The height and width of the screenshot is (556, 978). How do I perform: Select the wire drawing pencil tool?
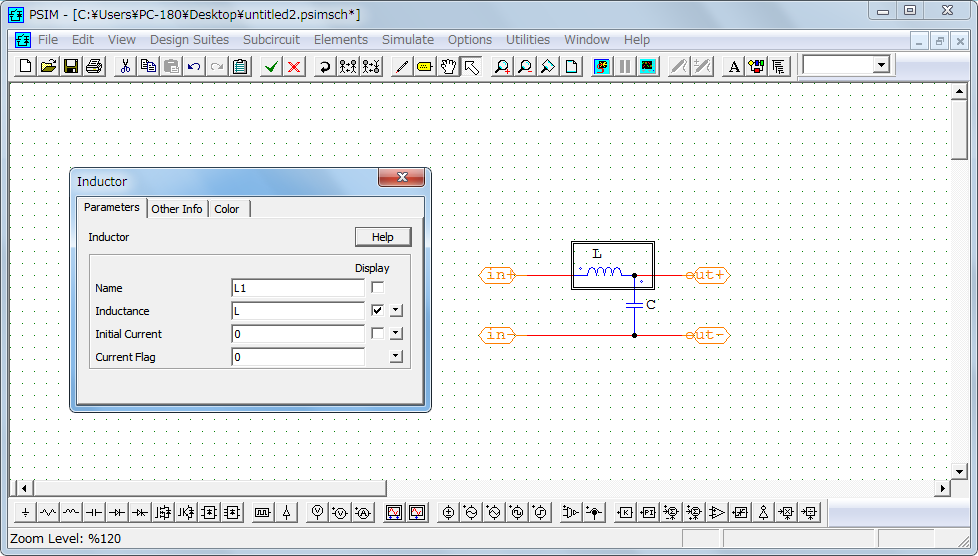click(x=402, y=66)
